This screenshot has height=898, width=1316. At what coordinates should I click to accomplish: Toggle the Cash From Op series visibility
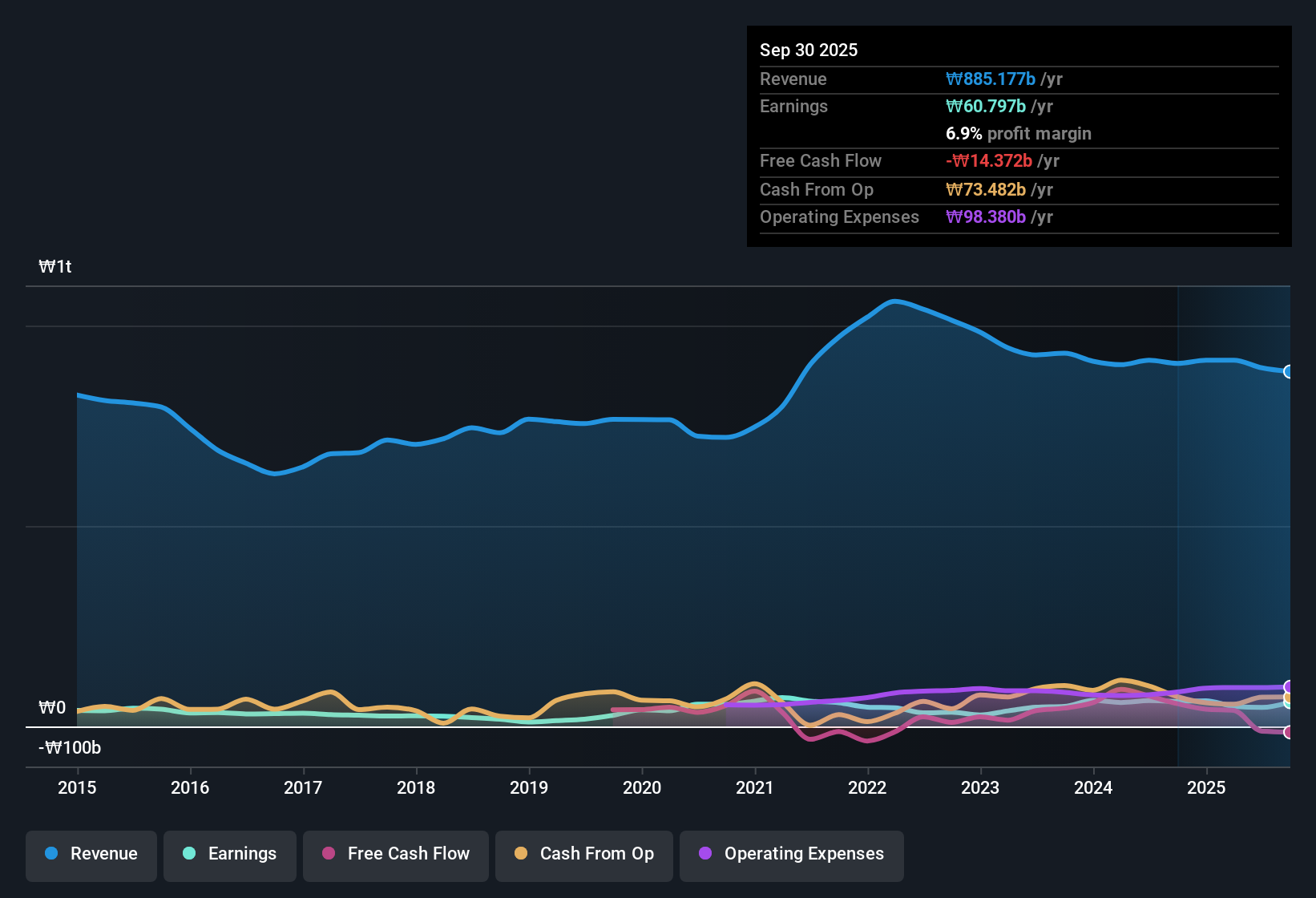pyautogui.click(x=583, y=854)
